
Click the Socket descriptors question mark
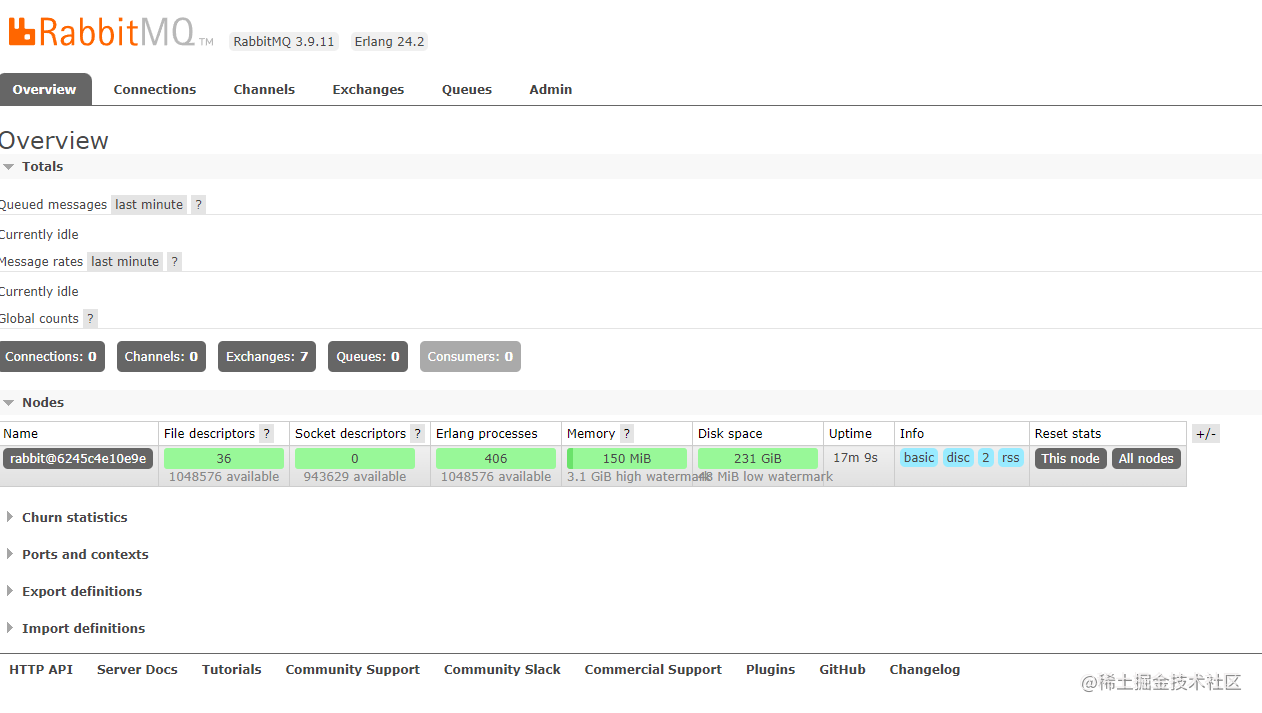tap(417, 433)
